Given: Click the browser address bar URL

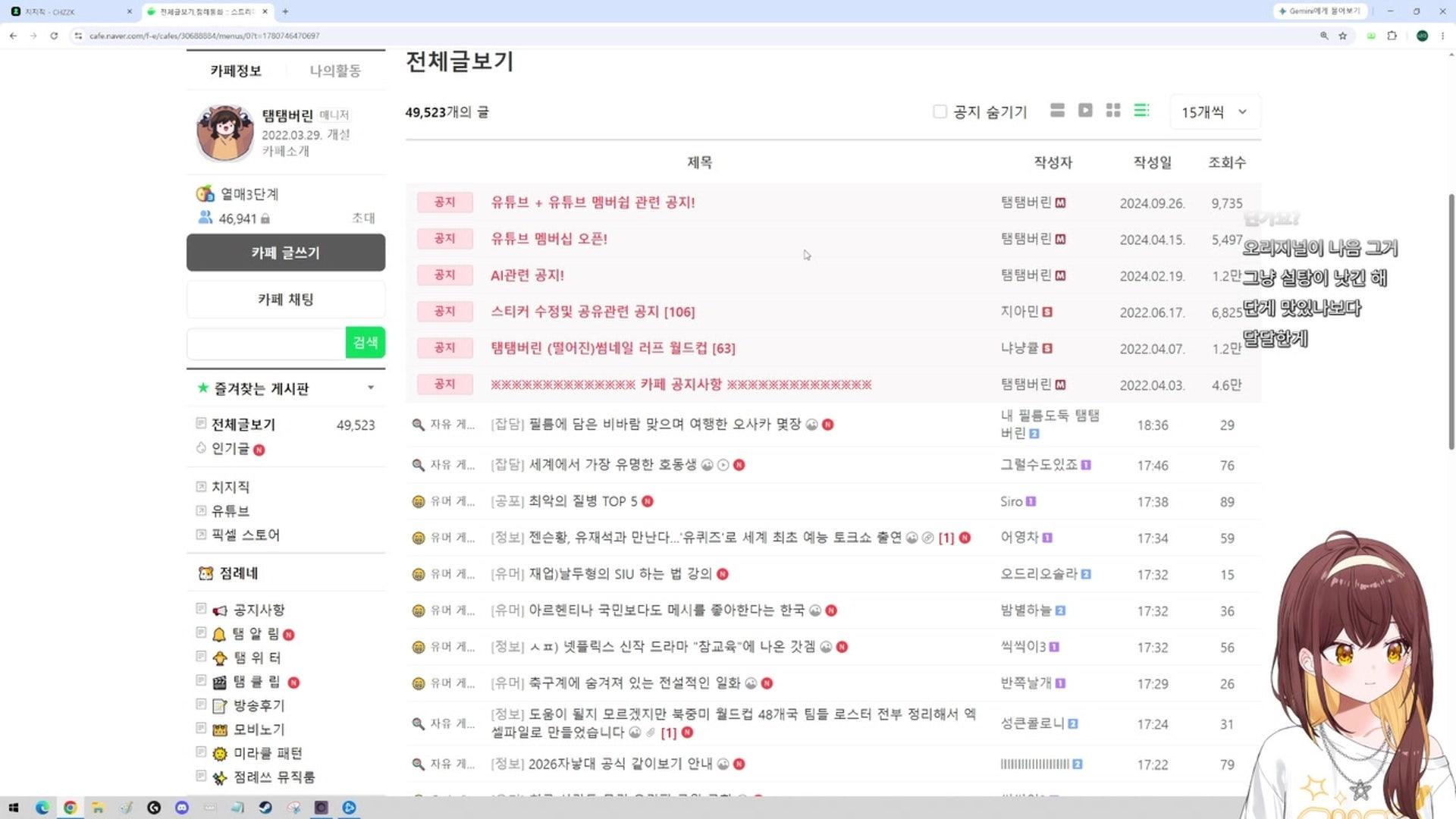Looking at the screenshot, I should [204, 36].
